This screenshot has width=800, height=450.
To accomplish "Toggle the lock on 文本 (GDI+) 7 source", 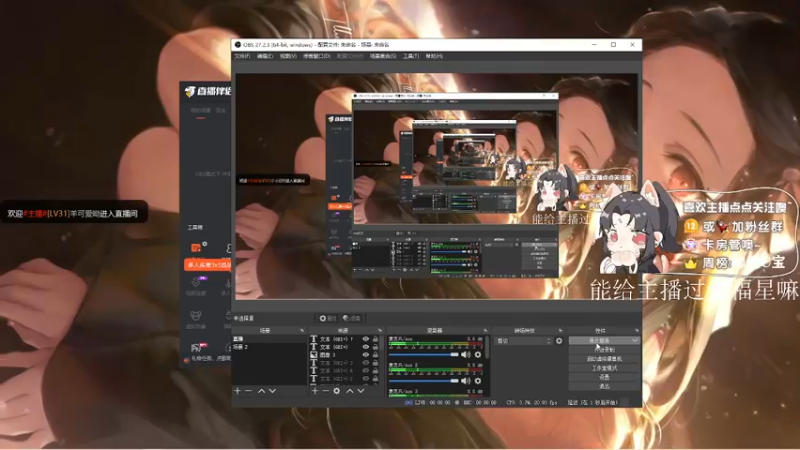I will pos(376,339).
